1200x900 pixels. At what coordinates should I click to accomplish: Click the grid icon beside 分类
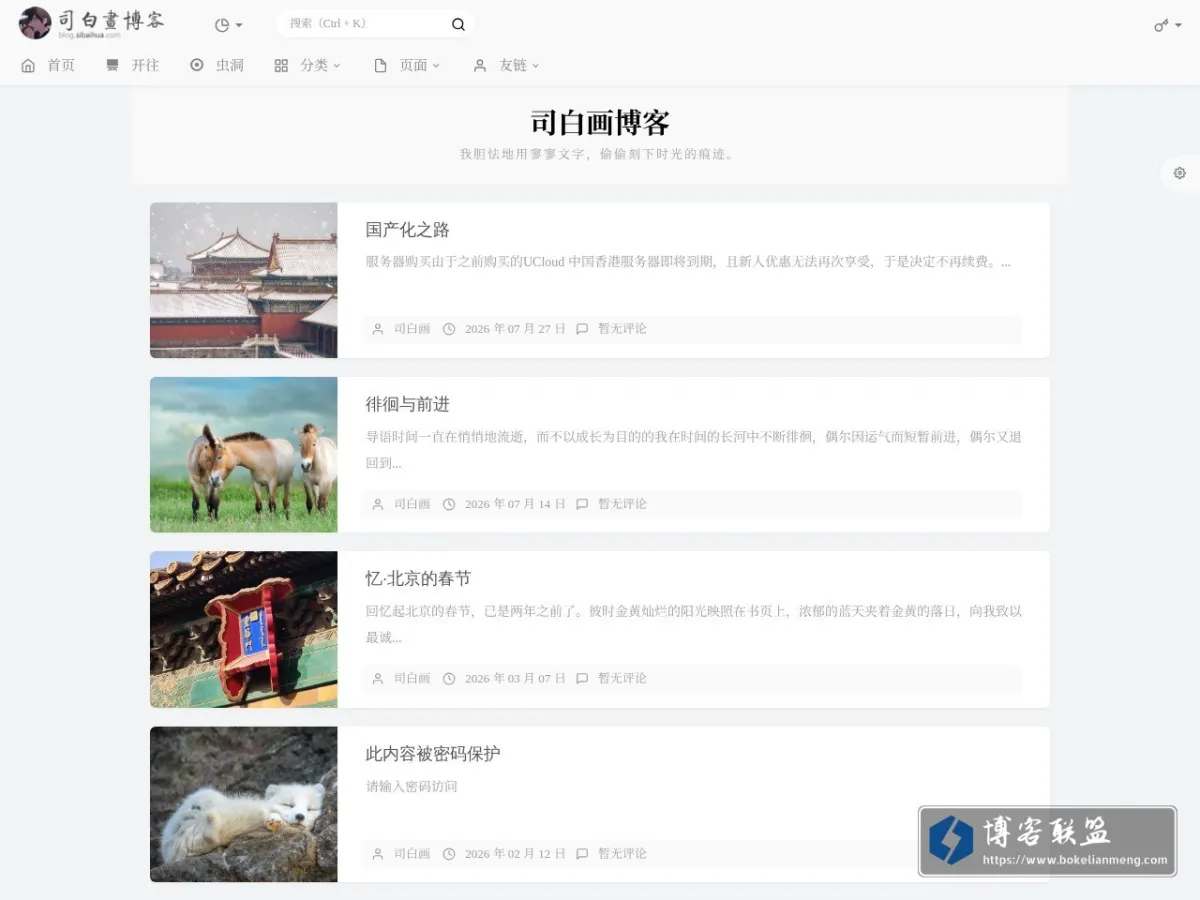click(281, 65)
